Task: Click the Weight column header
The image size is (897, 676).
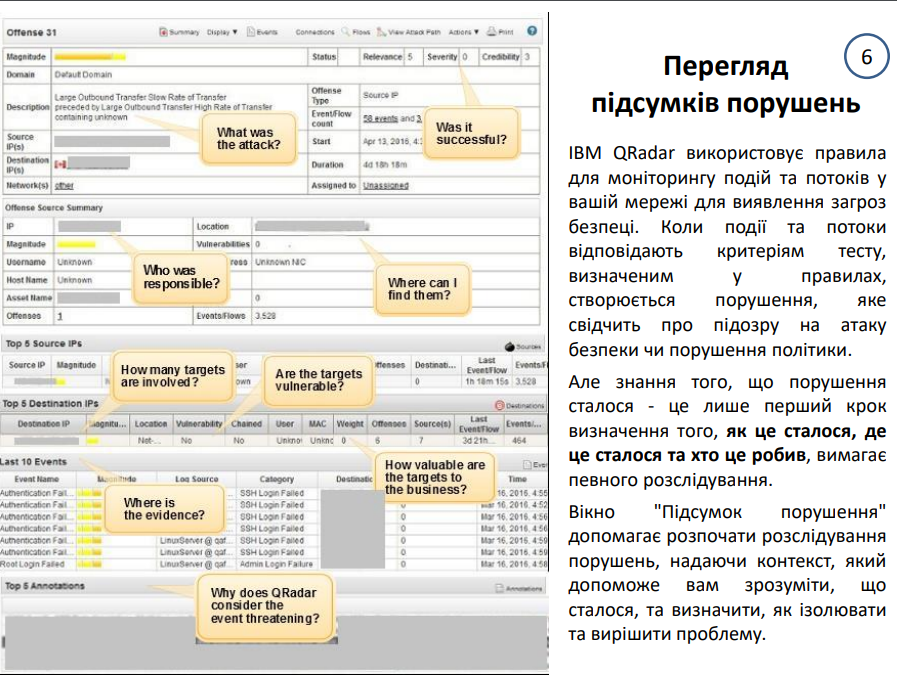Action: coord(350,424)
